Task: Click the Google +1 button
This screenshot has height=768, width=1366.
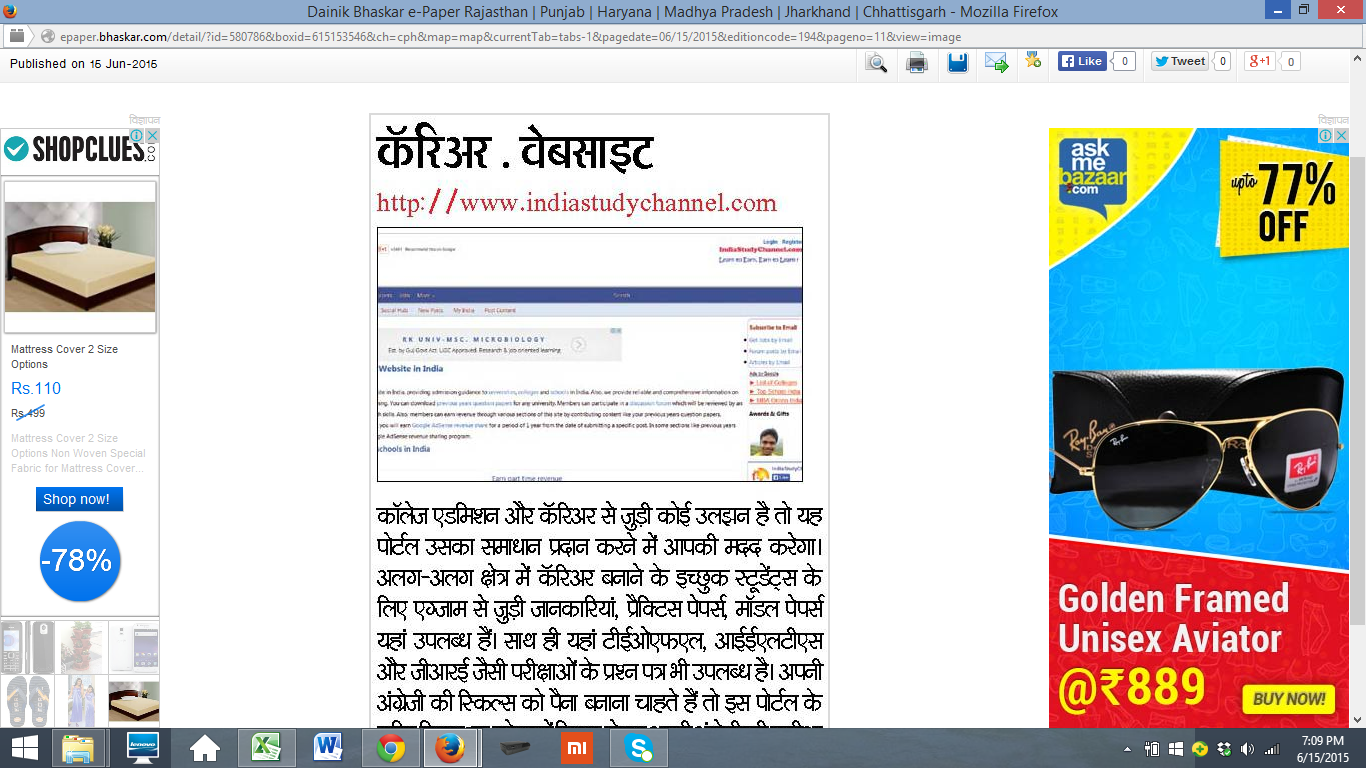Action: (x=1259, y=61)
